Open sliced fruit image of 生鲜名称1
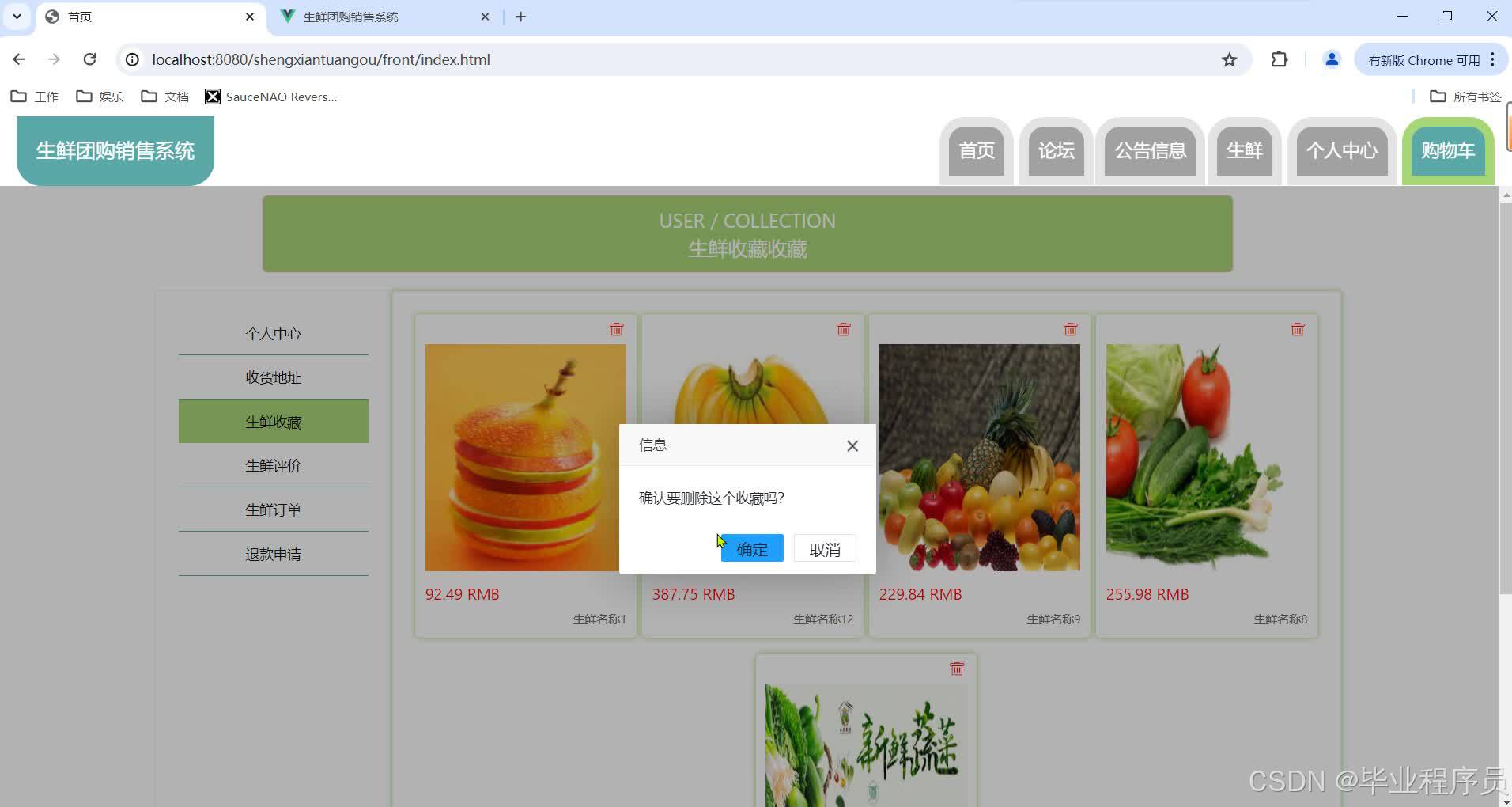Viewport: 1512px width, 807px height. [x=525, y=457]
